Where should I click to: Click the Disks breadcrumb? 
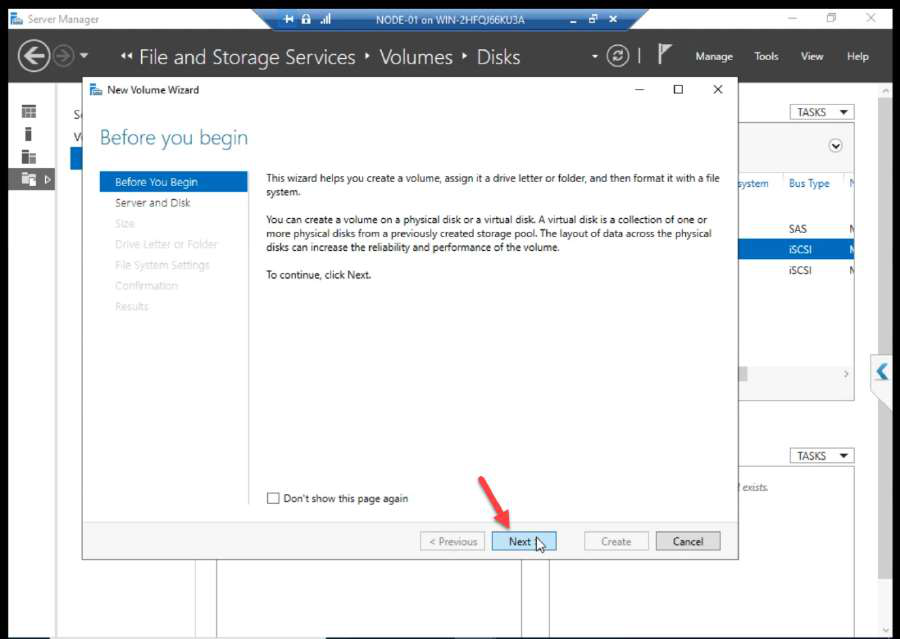(x=498, y=57)
